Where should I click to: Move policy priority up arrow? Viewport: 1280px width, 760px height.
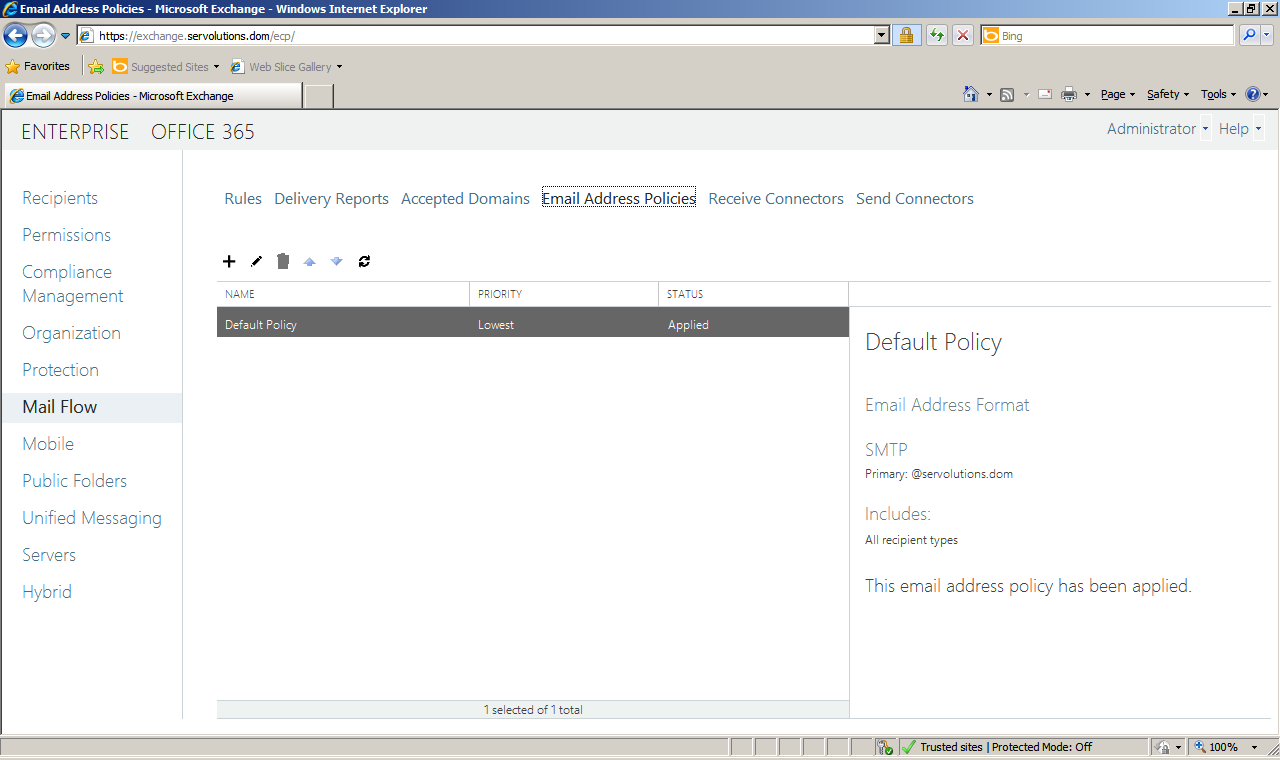coord(310,261)
